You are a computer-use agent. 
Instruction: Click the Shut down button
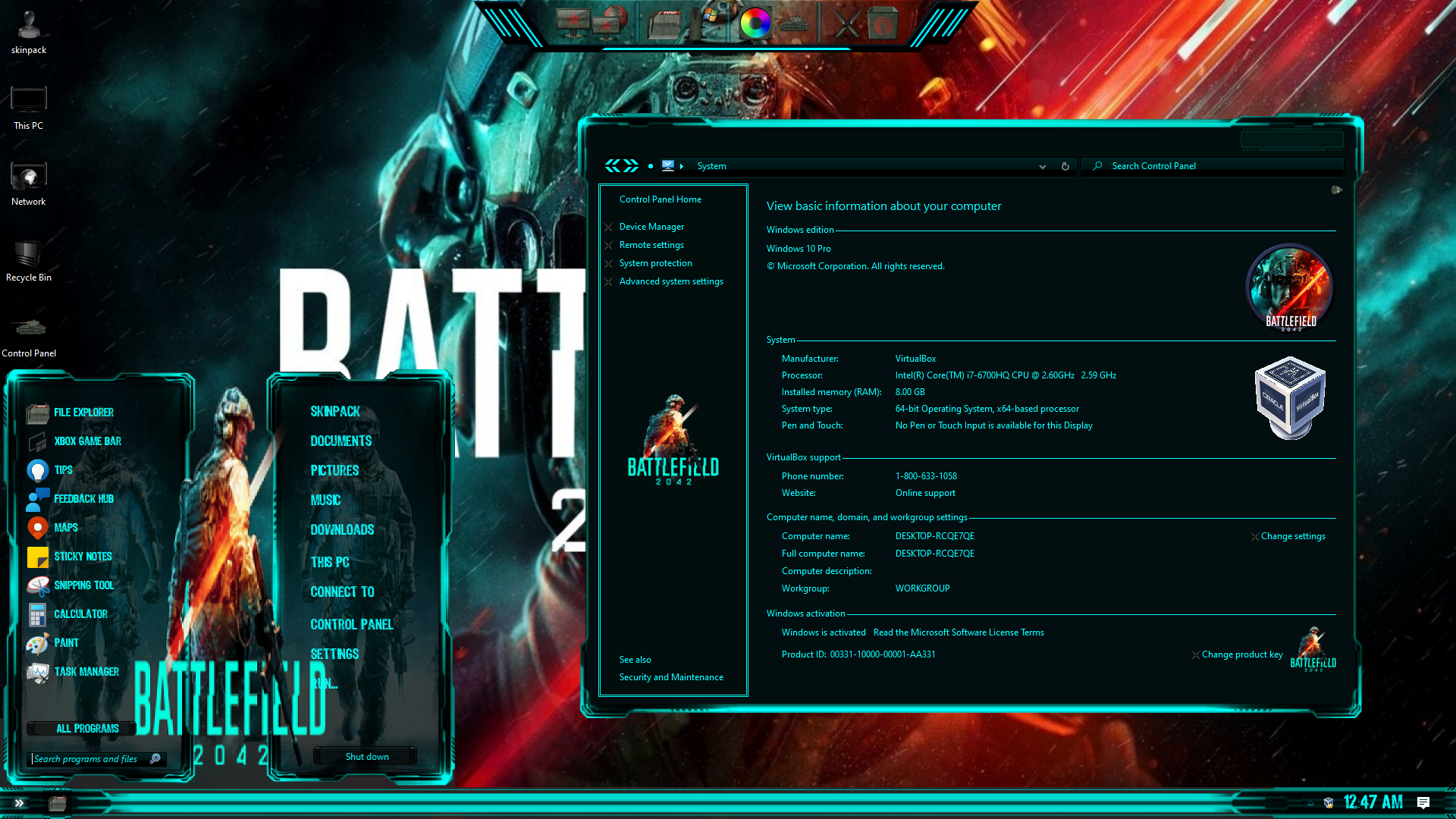point(367,757)
